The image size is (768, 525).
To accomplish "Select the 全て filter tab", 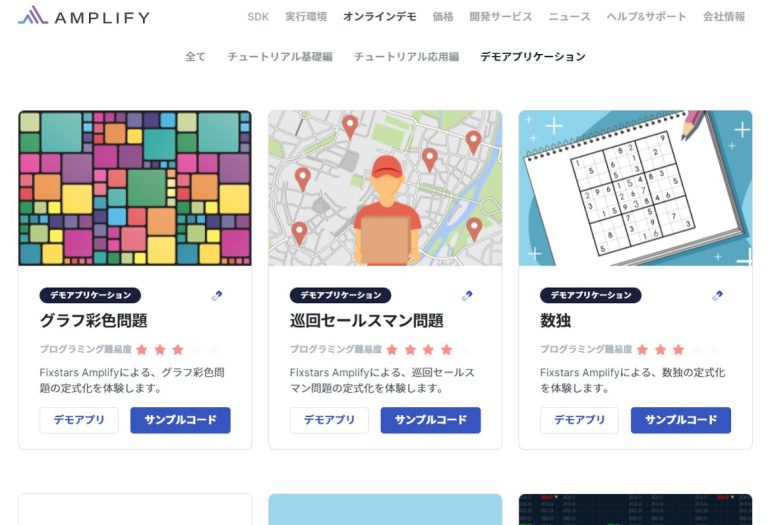I will pos(195,57).
